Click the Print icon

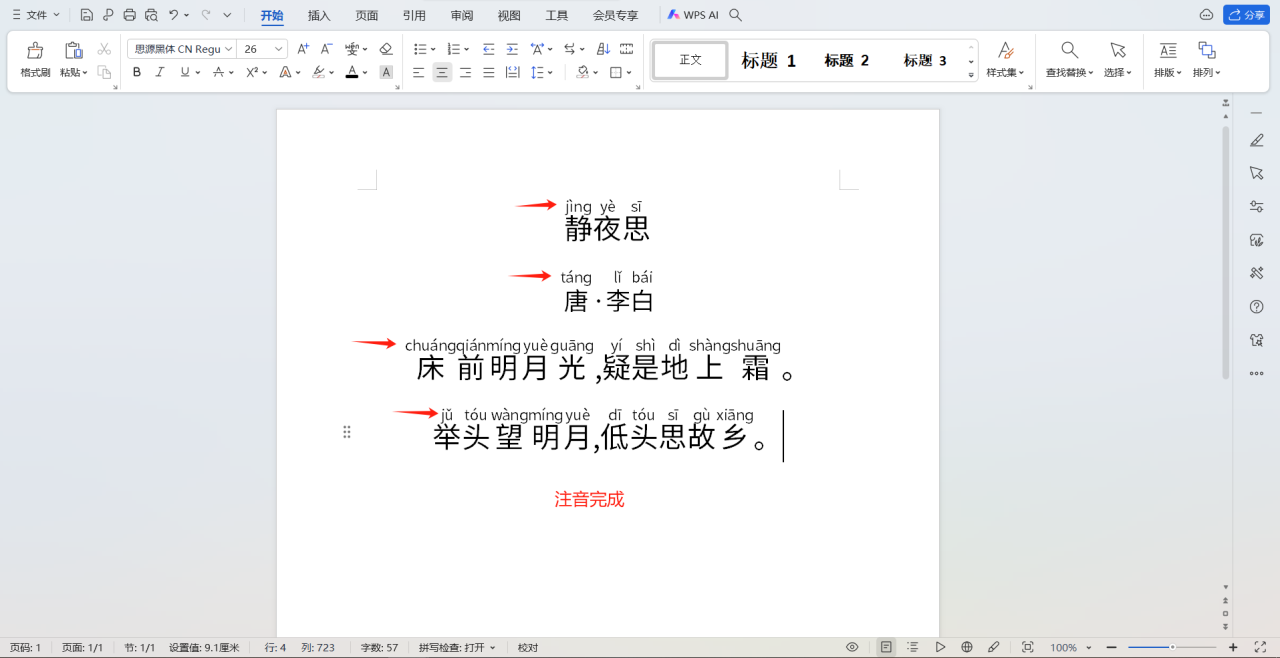point(129,15)
